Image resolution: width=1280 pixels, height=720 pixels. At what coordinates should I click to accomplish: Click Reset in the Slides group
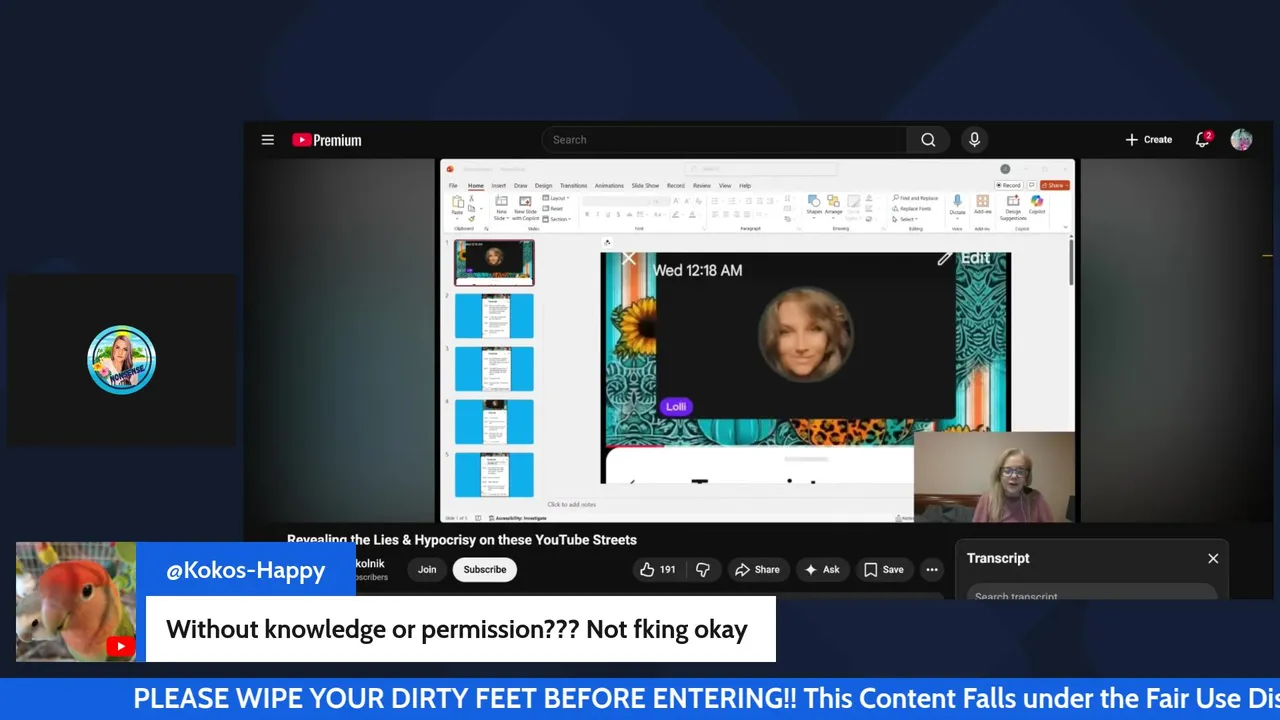[x=554, y=208]
